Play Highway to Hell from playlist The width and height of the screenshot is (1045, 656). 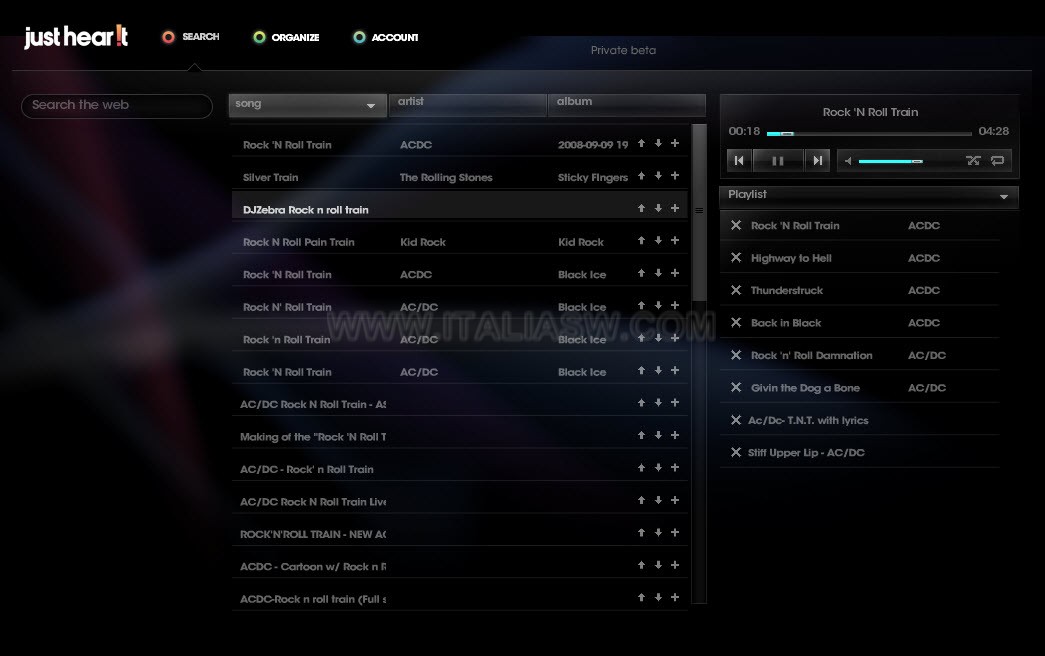click(791, 258)
